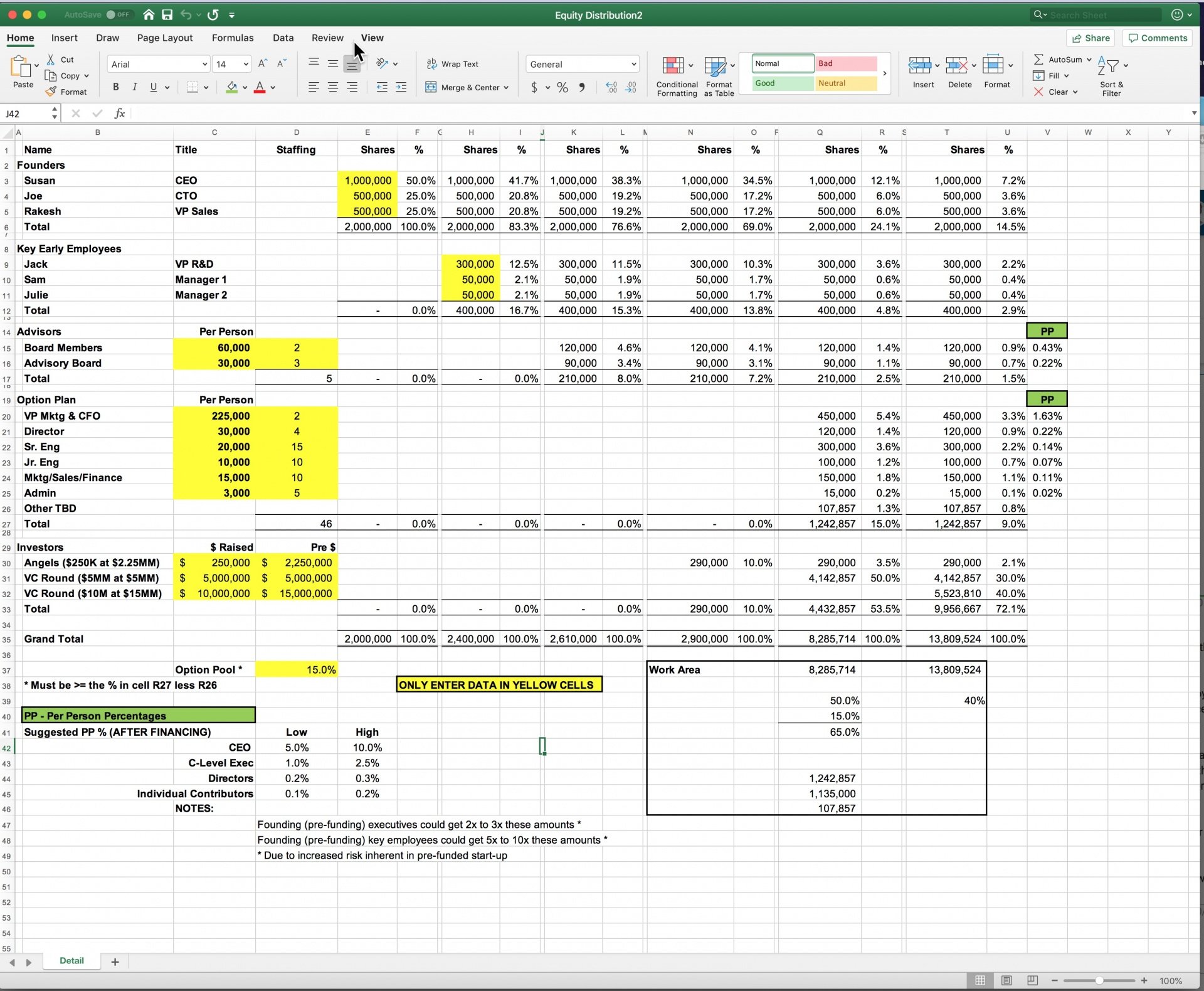Open the Comments button
Viewport: 1204px width, 991px height.
pyautogui.click(x=1158, y=38)
